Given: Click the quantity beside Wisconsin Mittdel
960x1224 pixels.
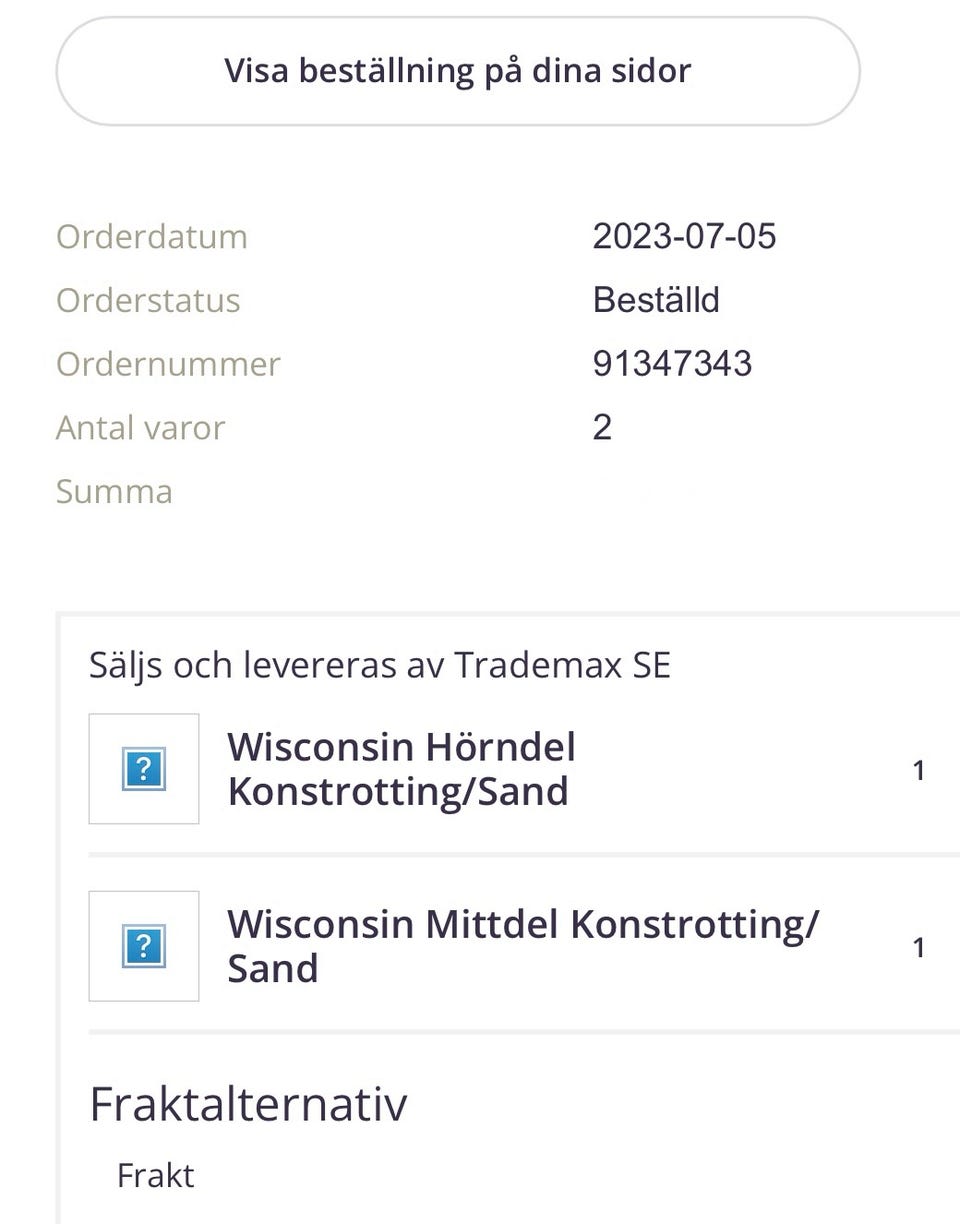Looking at the screenshot, I should pos(919,947).
